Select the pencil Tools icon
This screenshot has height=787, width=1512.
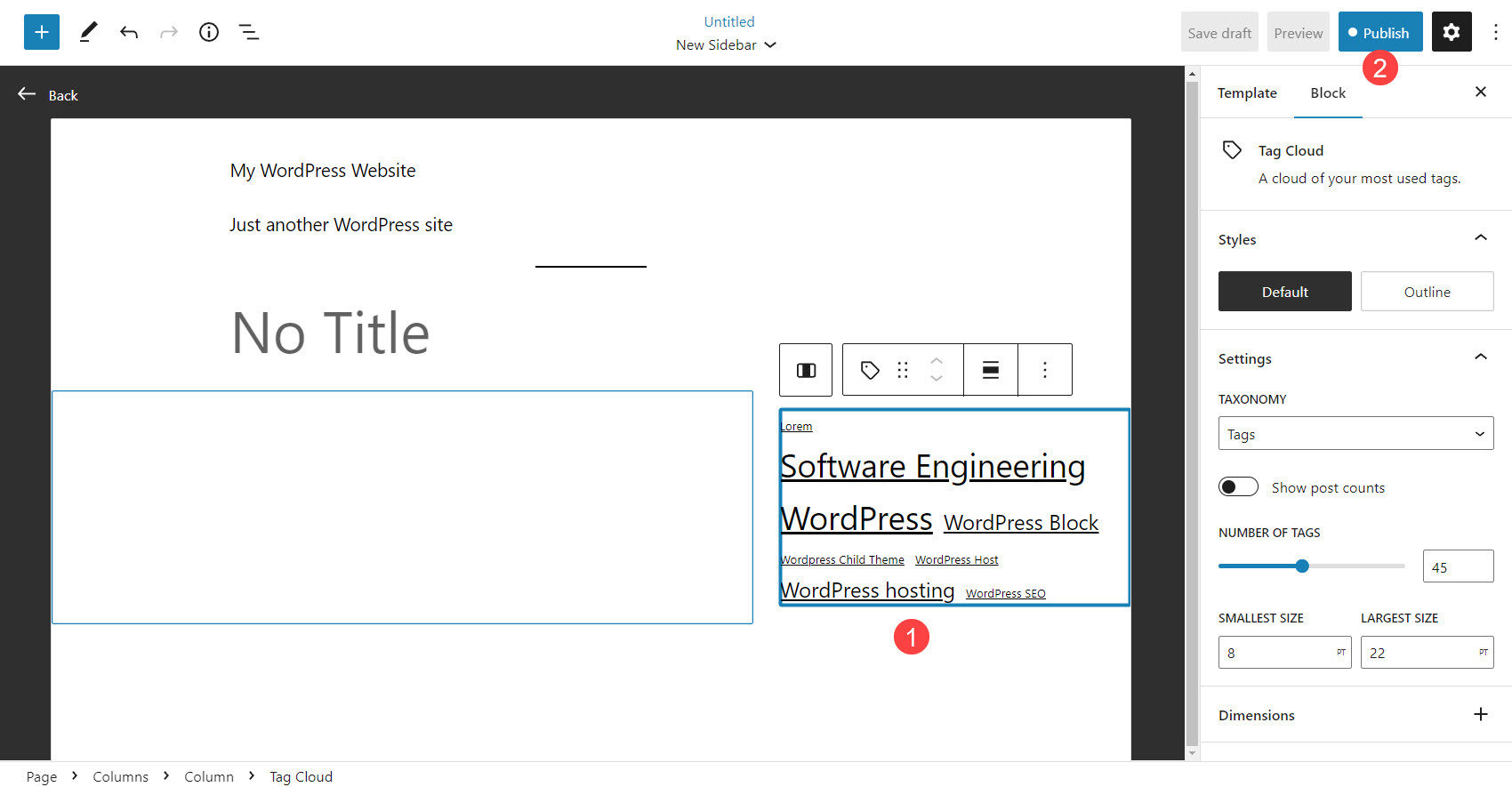click(88, 32)
